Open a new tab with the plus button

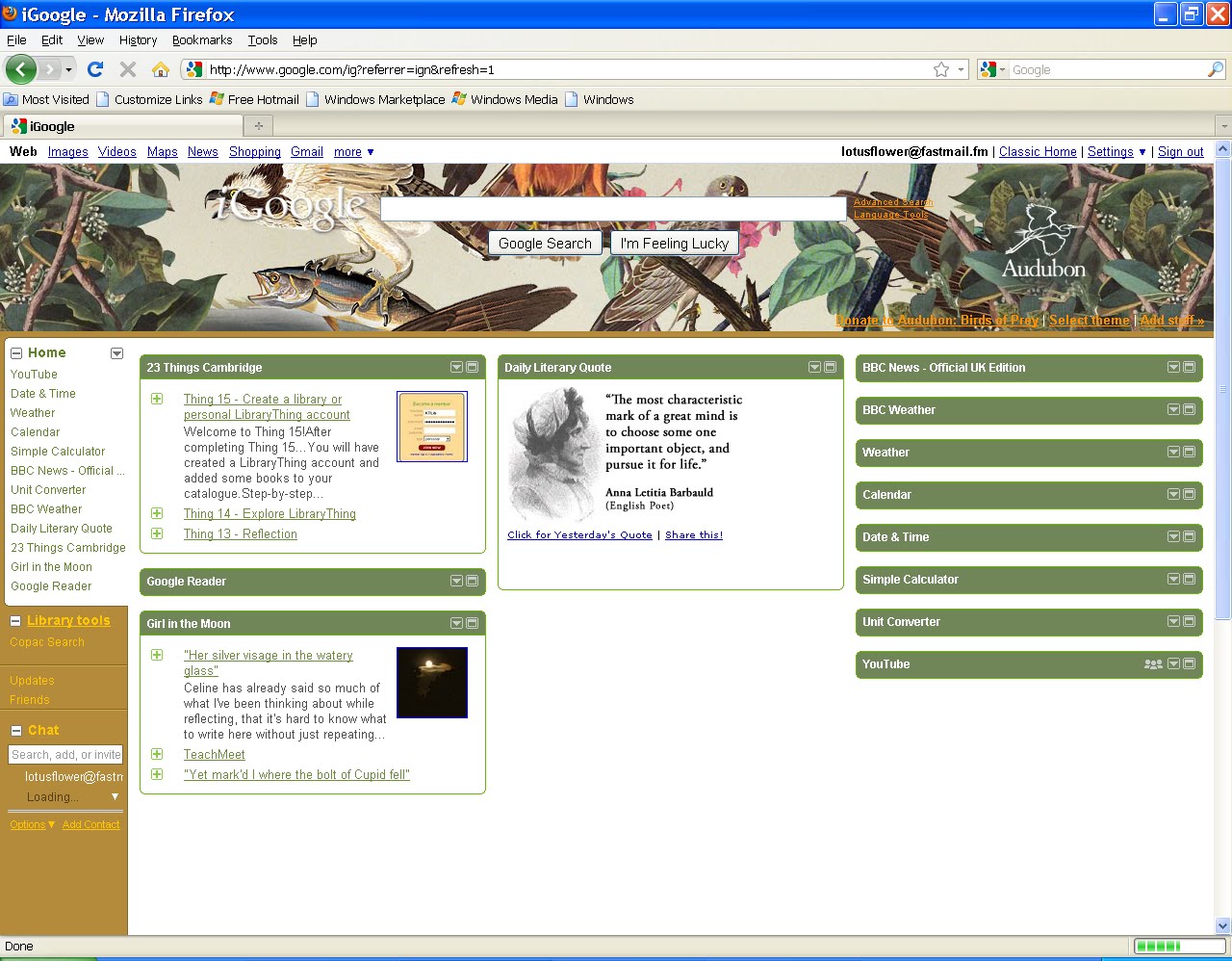(258, 125)
